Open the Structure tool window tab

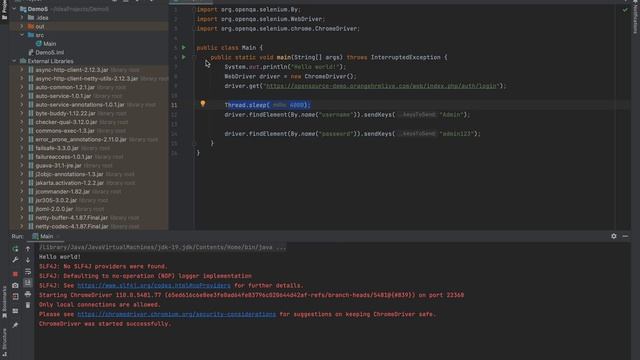coord(4,342)
